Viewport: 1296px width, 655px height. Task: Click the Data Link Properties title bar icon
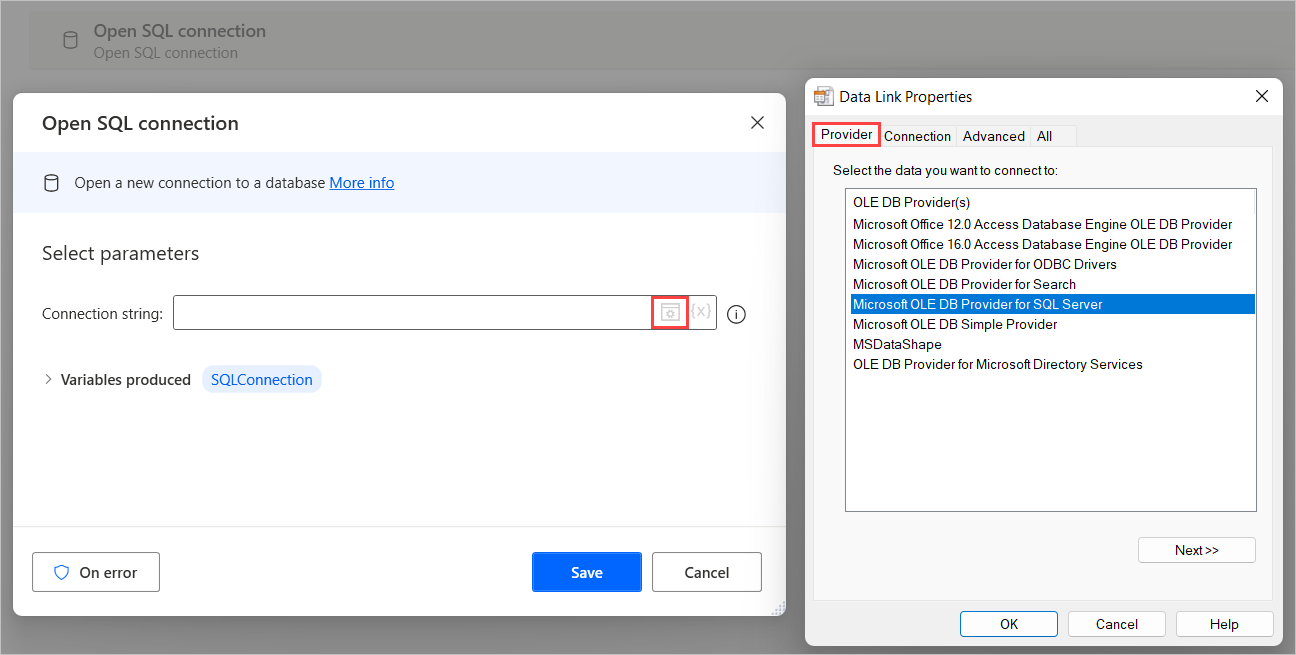(x=823, y=96)
